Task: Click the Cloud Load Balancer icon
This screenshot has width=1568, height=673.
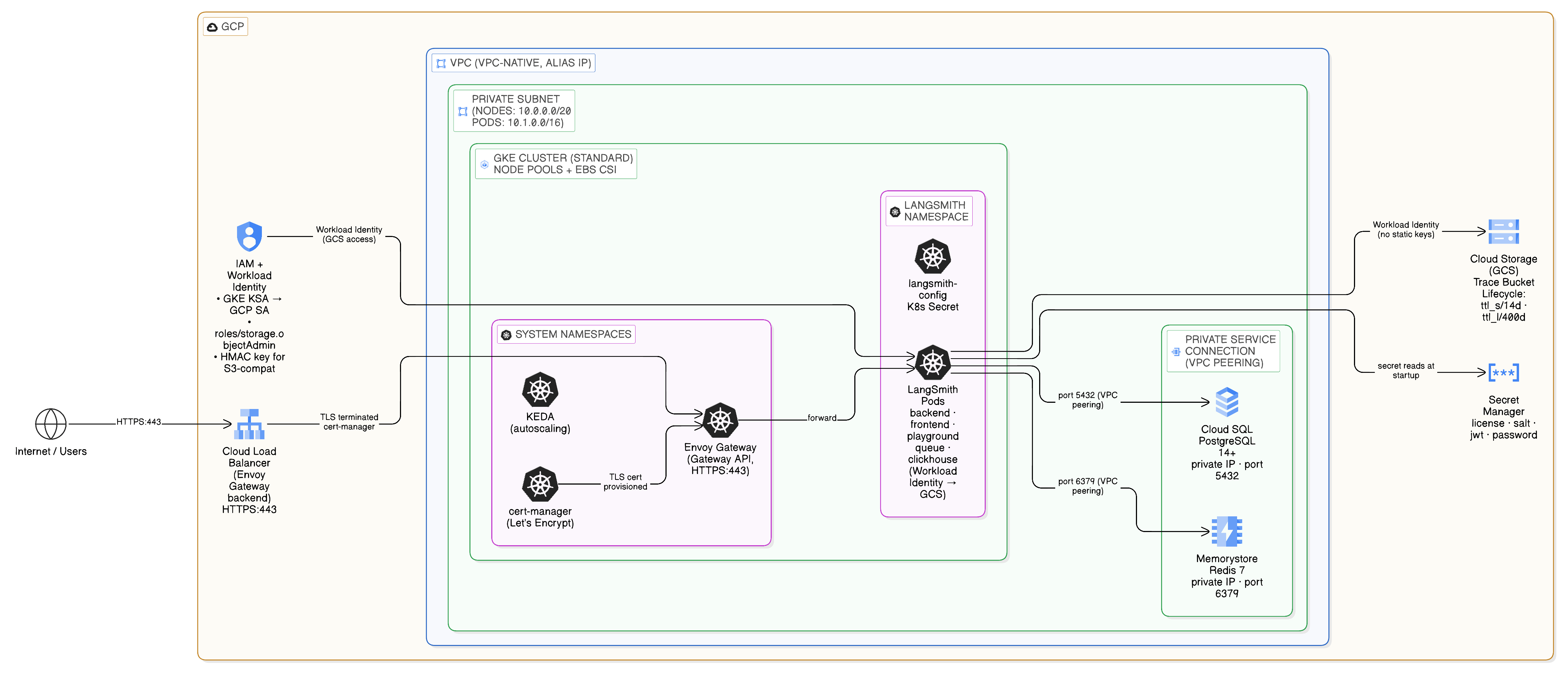Action: click(249, 424)
